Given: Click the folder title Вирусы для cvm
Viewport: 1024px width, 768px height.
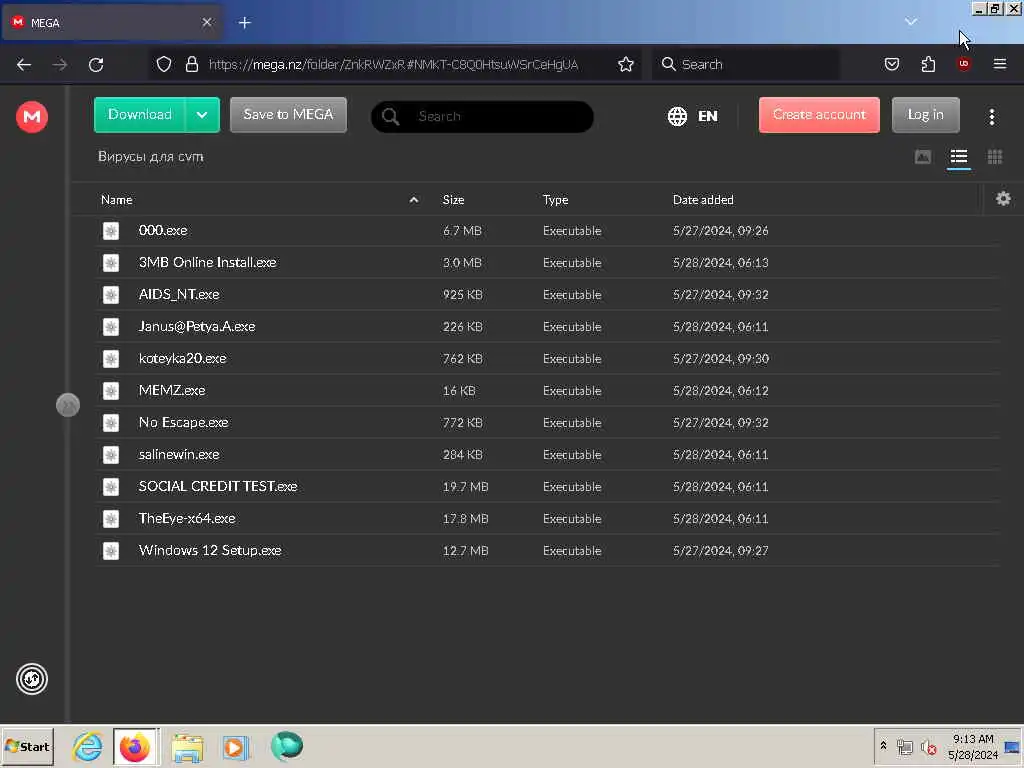Looking at the screenshot, I should tap(151, 157).
